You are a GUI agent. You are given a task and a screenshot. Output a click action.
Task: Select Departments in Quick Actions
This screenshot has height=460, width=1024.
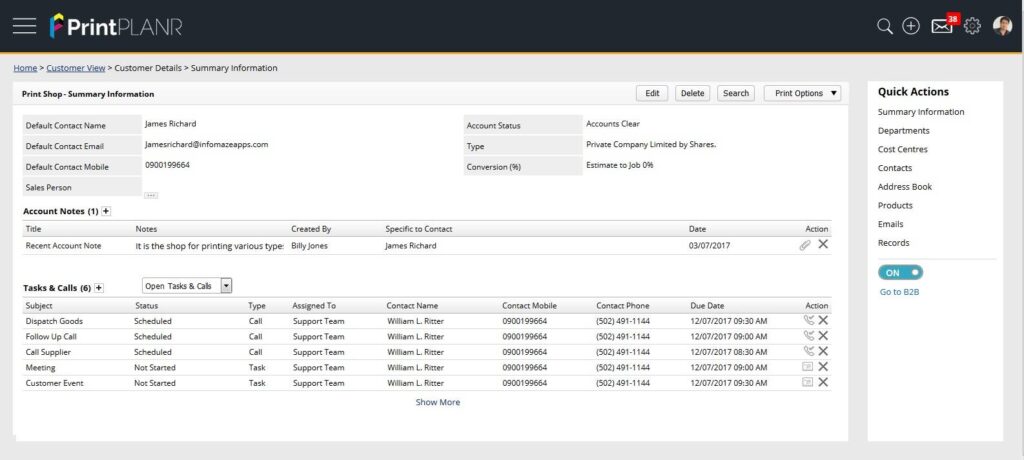coord(903,131)
